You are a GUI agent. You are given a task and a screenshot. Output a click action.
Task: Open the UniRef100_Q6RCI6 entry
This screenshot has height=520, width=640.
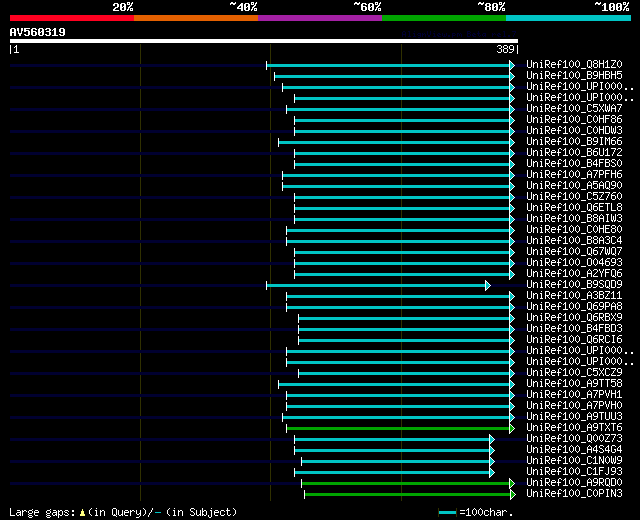[x=574, y=340]
